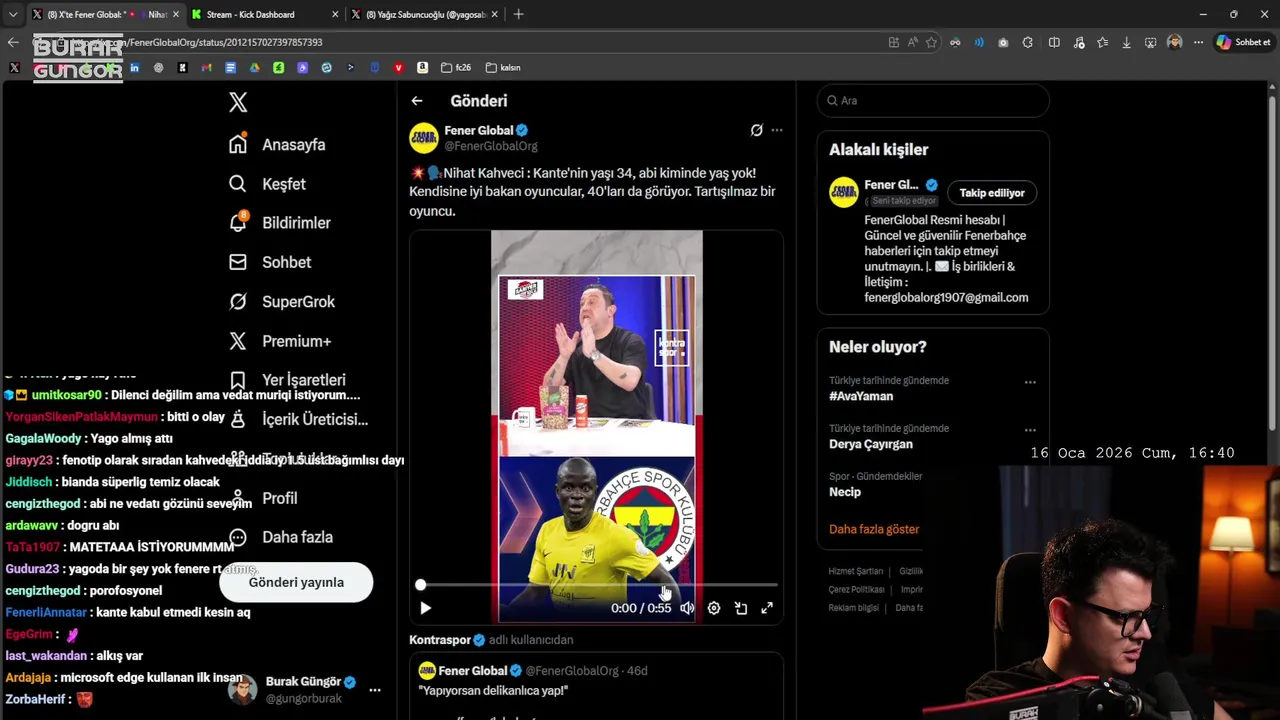
Task: Click the Sohbet et Copilot button
Action: tap(1243, 42)
